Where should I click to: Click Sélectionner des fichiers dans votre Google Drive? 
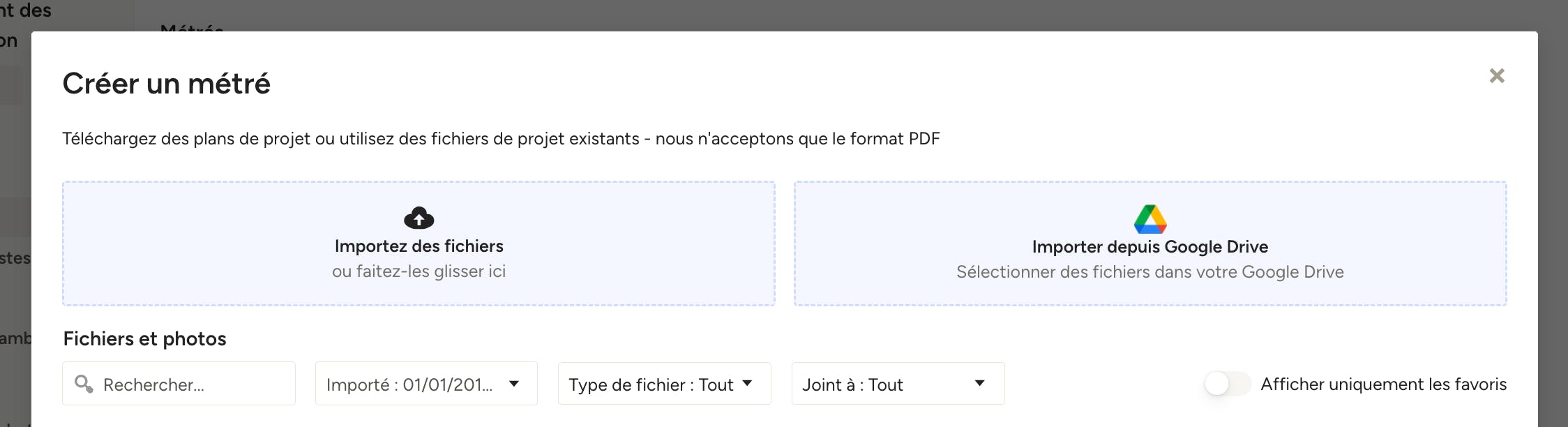[1150, 272]
